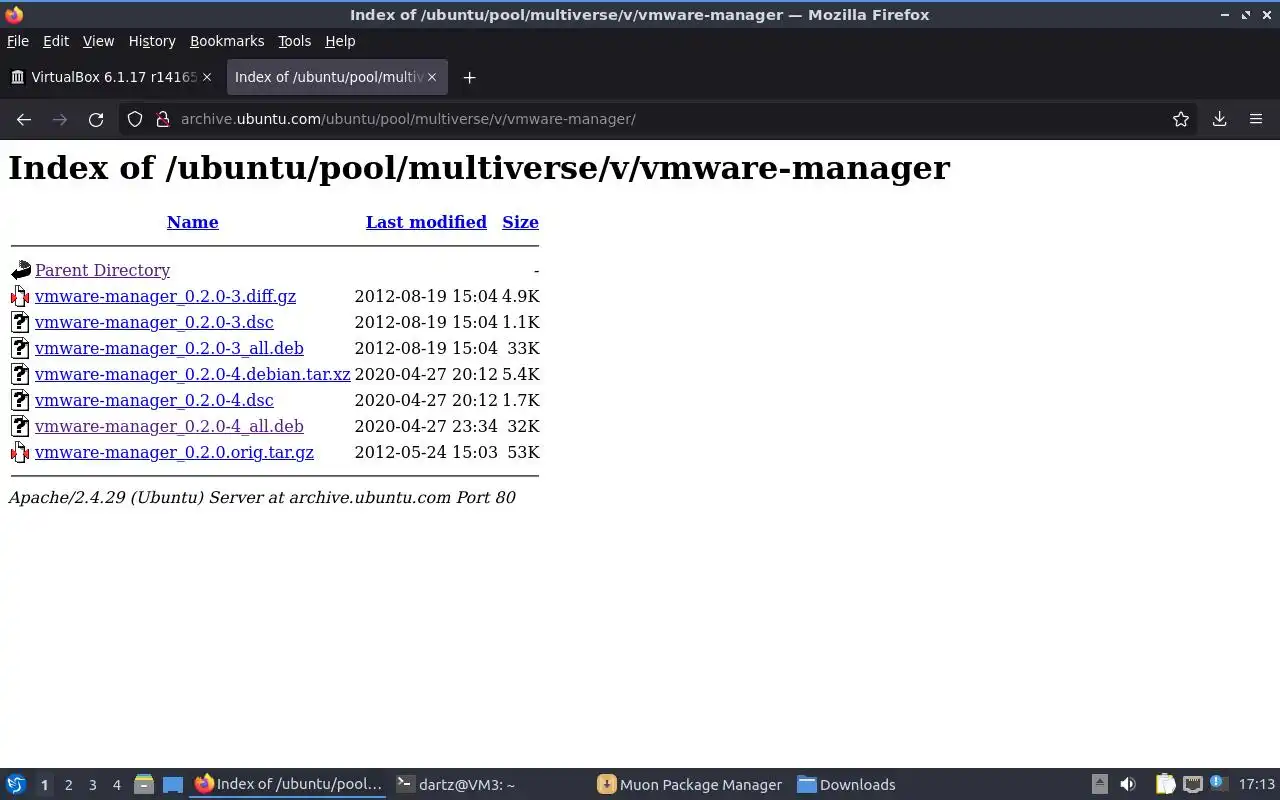Viewport: 1280px width, 800px height.
Task: Open the Firefox hamburger application menu
Action: pos(1256,119)
